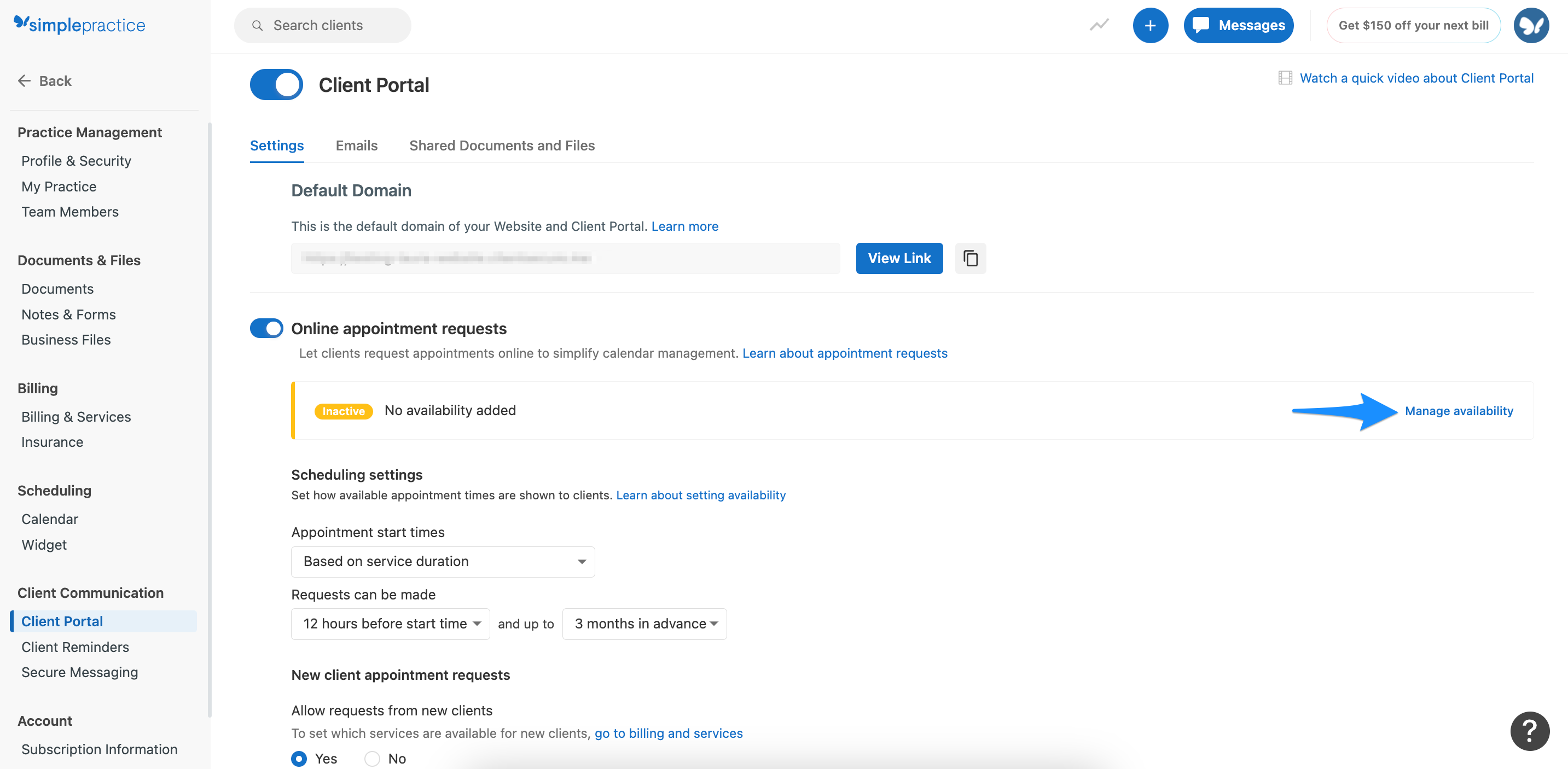Viewport: 1568px width, 769px height.
Task: Click Manage availability link
Action: coord(1459,411)
